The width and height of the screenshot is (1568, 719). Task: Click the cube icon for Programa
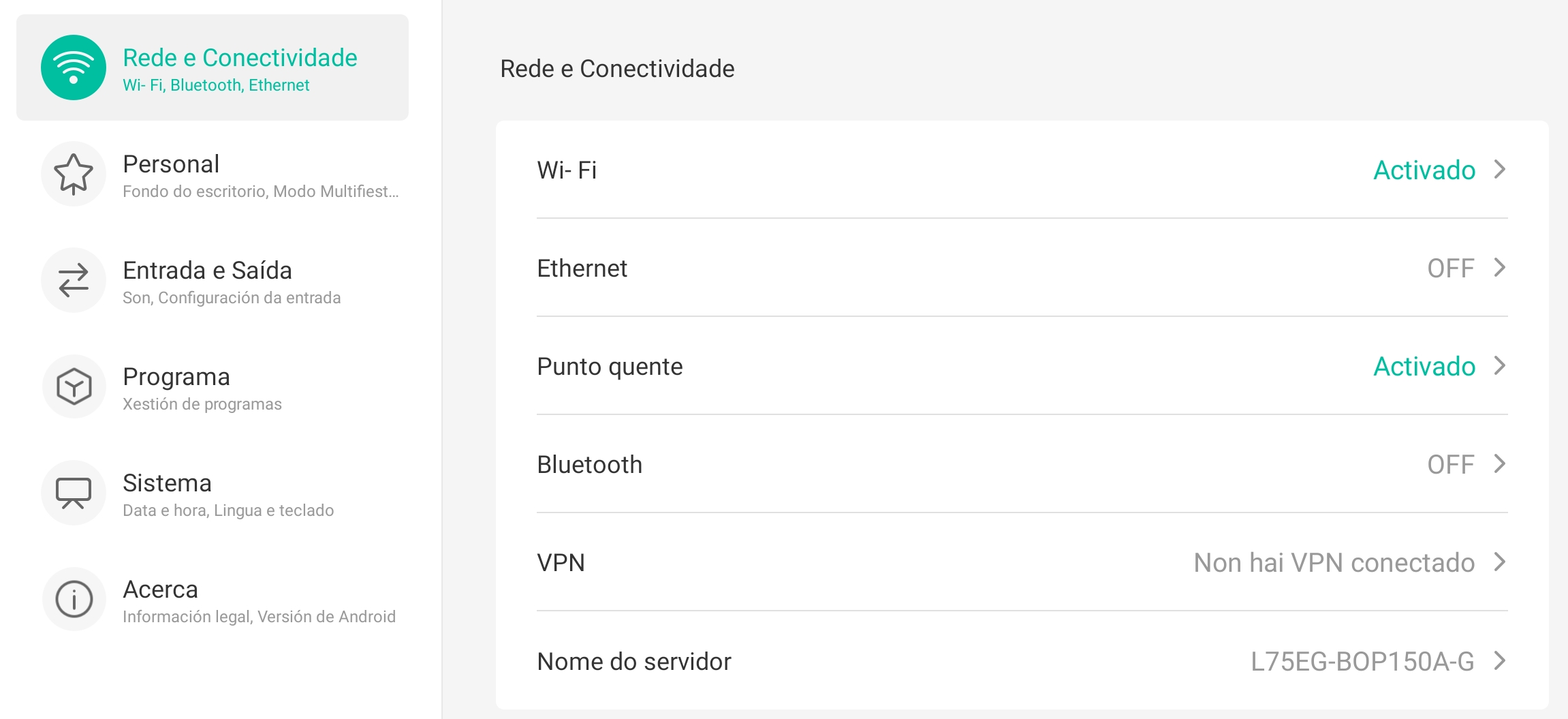tap(74, 386)
